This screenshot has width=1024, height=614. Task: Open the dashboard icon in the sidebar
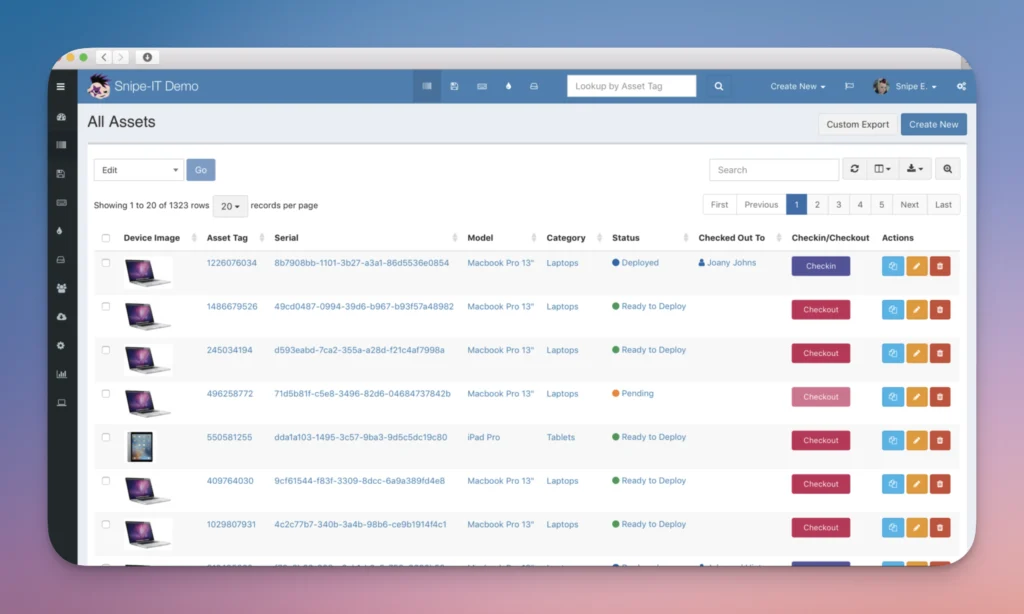[x=61, y=117]
